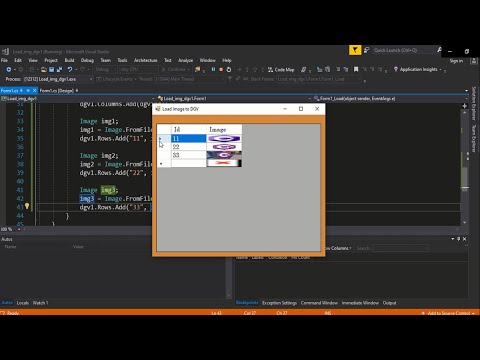Open the Immediate Window tab
Image resolution: width=480 pixels, height=360 pixels.
point(360,303)
